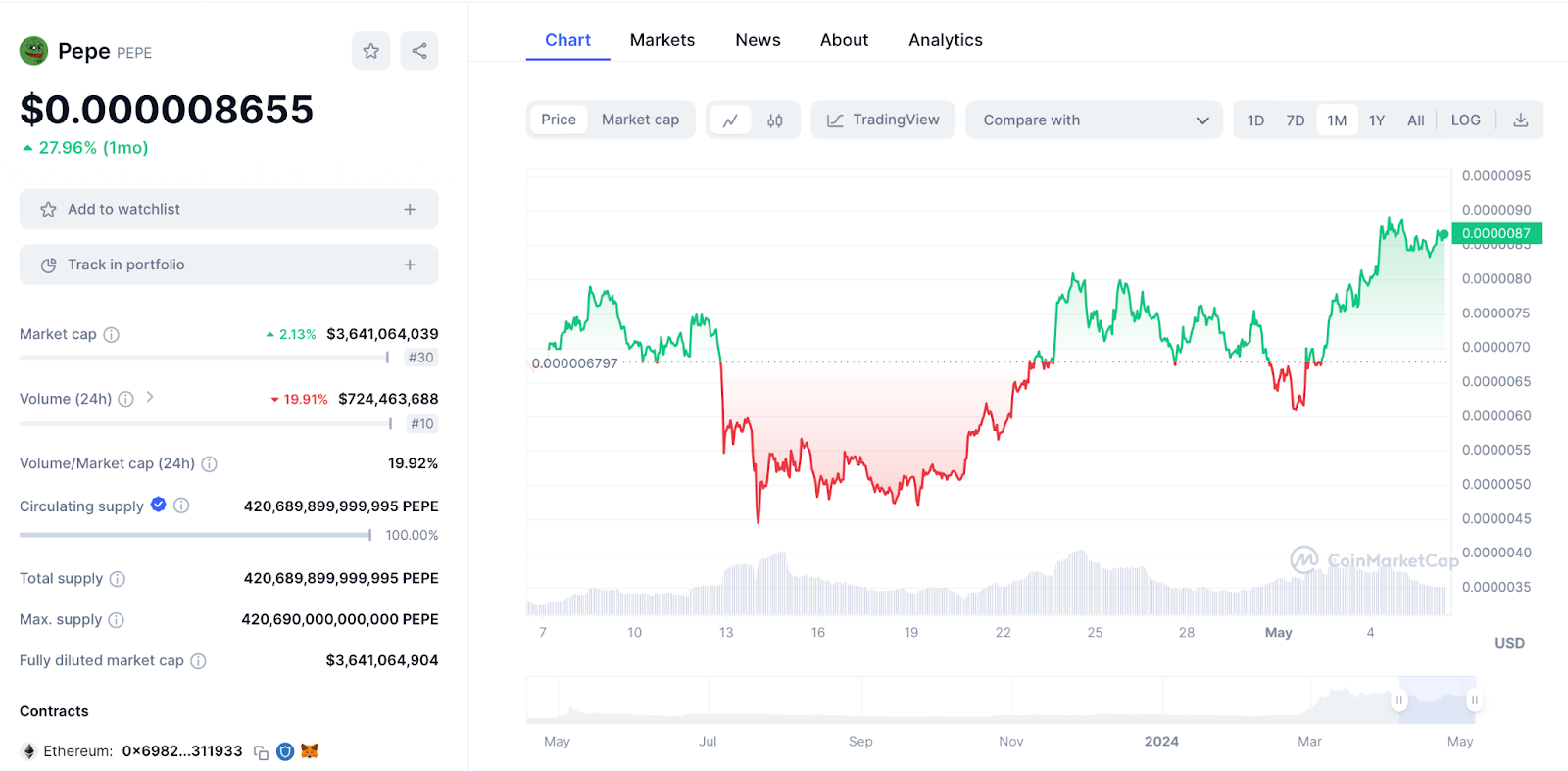Open the Compare with dropdown
The image size is (1568, 771).
[x=1094, y=120]
